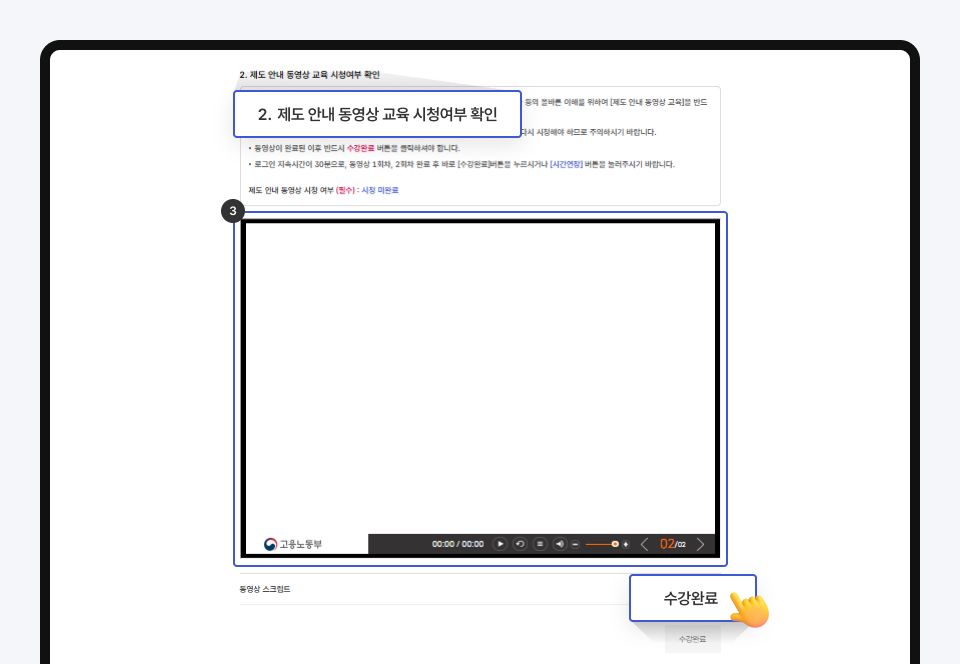Click the orange volume slider handle
960x664 pixels.
point(614,544)
